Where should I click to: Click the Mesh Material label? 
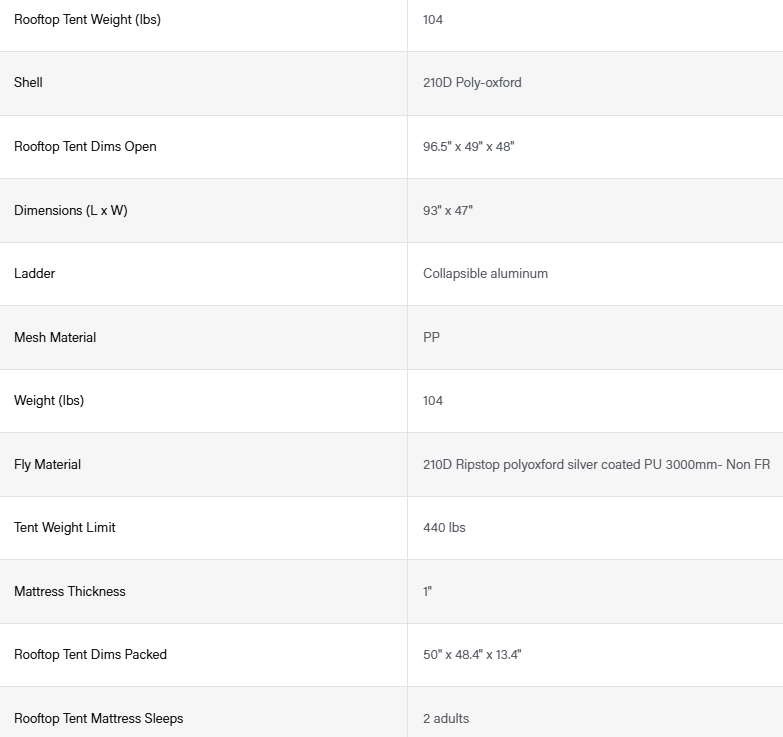[55, 337]
